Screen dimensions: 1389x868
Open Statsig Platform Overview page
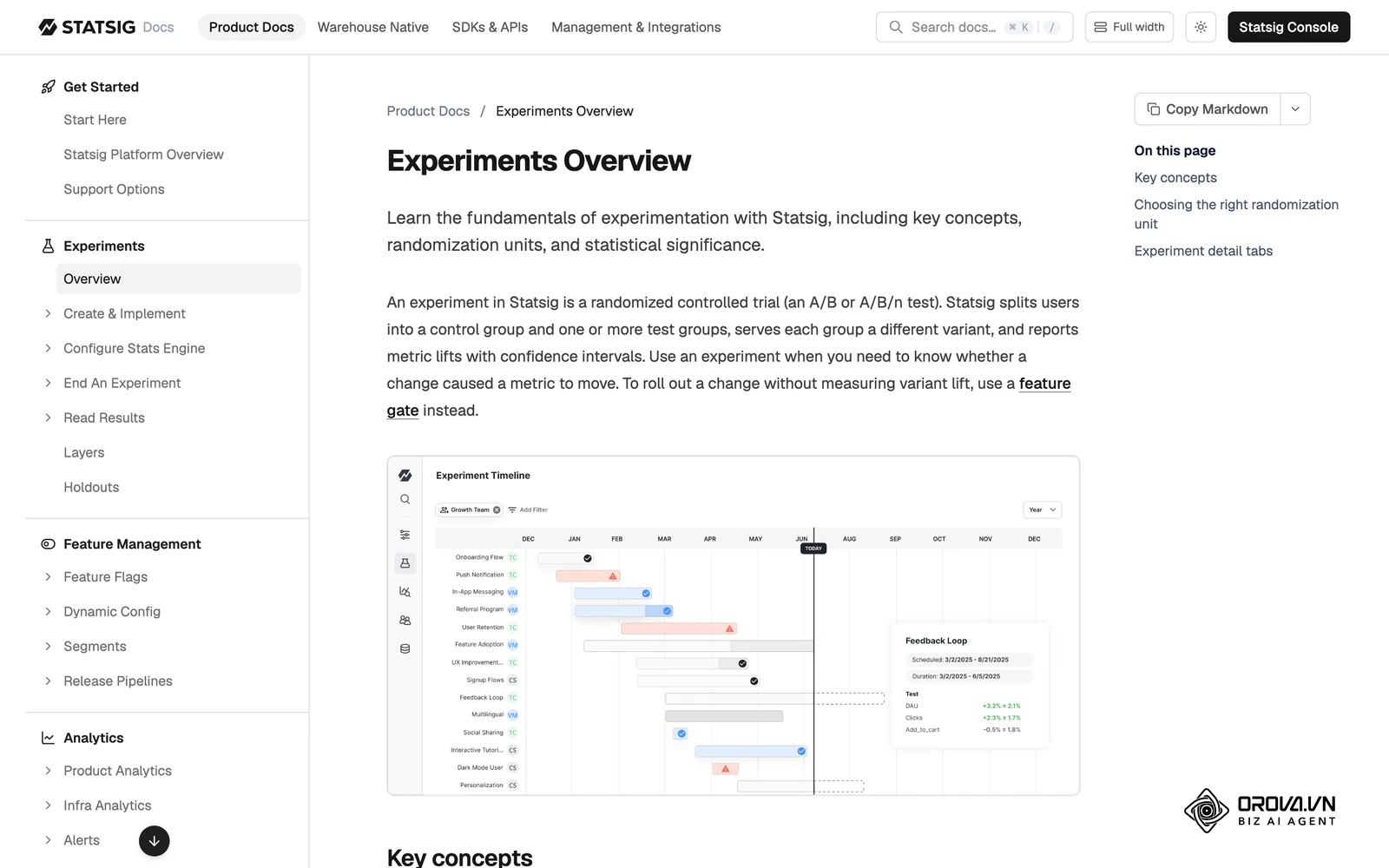(x=143, y=155)
